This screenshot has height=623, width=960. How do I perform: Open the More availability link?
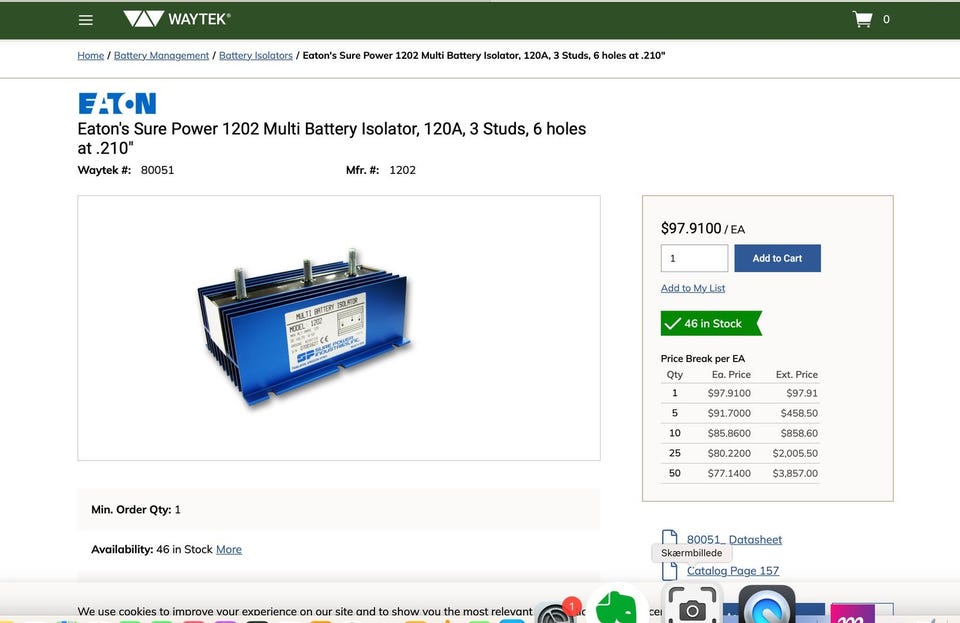[229, 550]
